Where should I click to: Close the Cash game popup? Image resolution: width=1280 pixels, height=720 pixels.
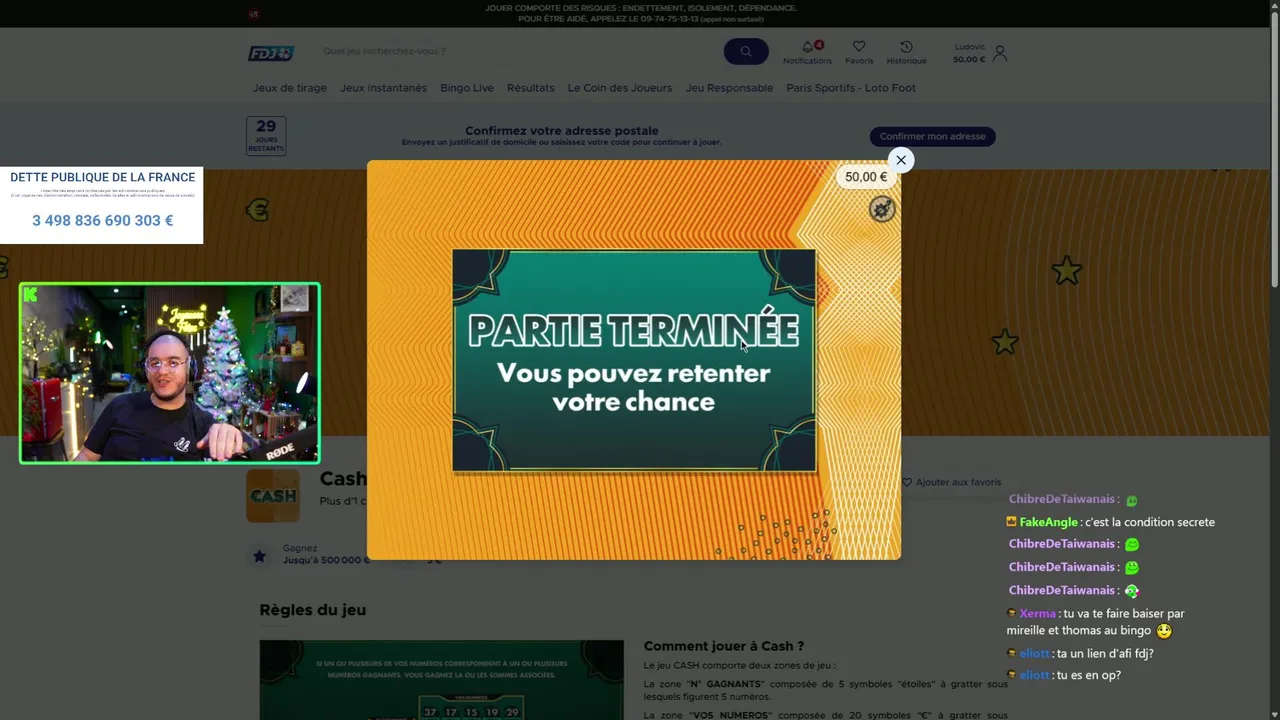pyautogui.click(x=901, y=160)
